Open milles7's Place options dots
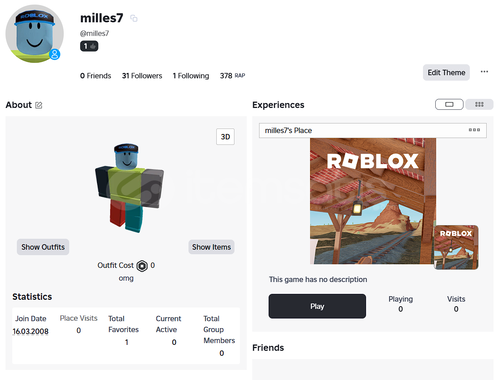Image resolution: width=504 pixels, height=380 pixels. [474, 130]
